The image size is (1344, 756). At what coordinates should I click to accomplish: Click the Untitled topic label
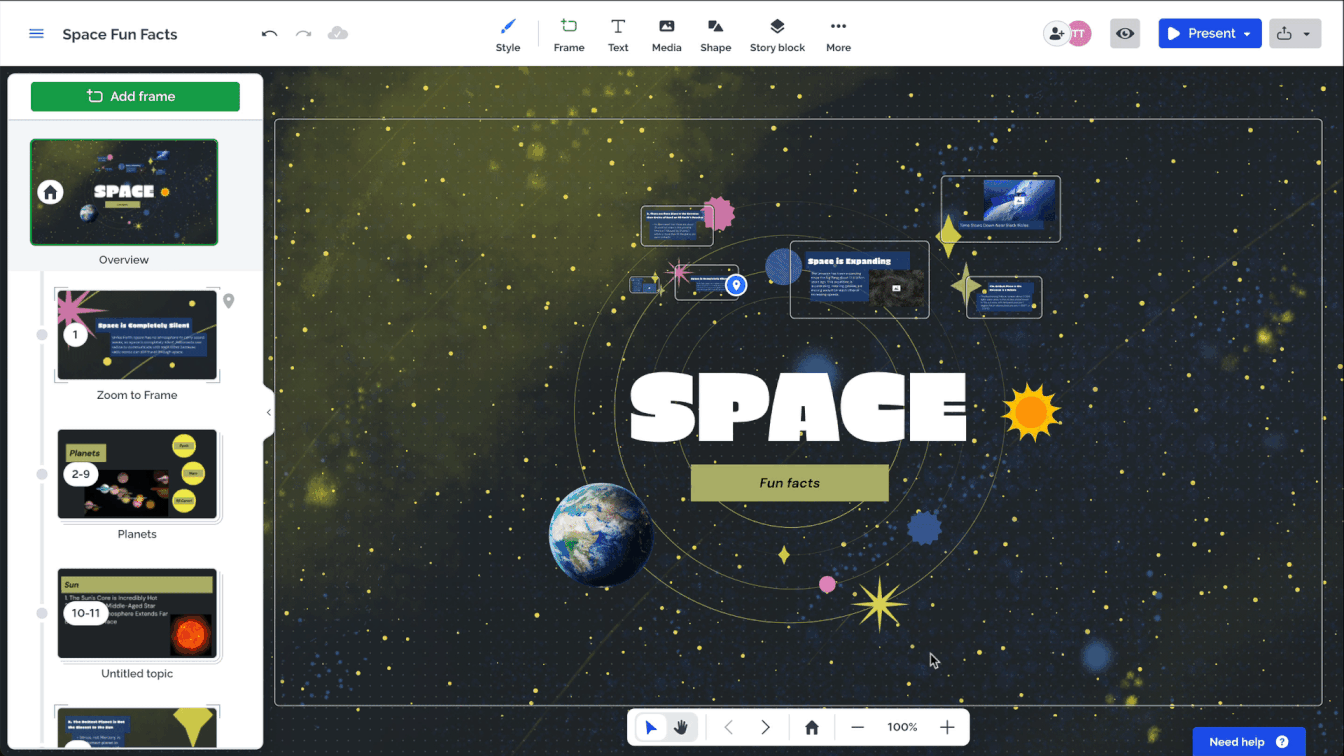[137, 674]
